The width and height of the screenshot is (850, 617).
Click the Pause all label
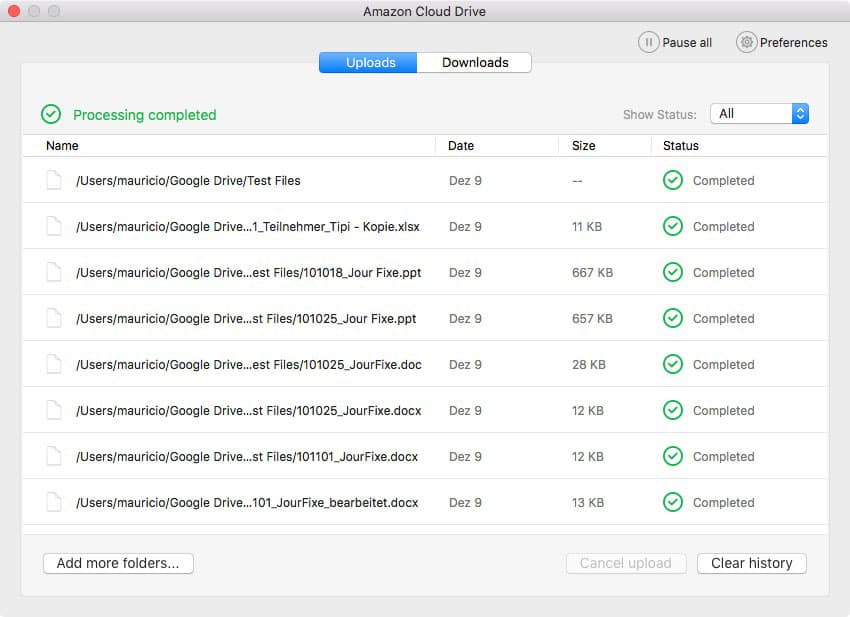(x=687, y=43)
